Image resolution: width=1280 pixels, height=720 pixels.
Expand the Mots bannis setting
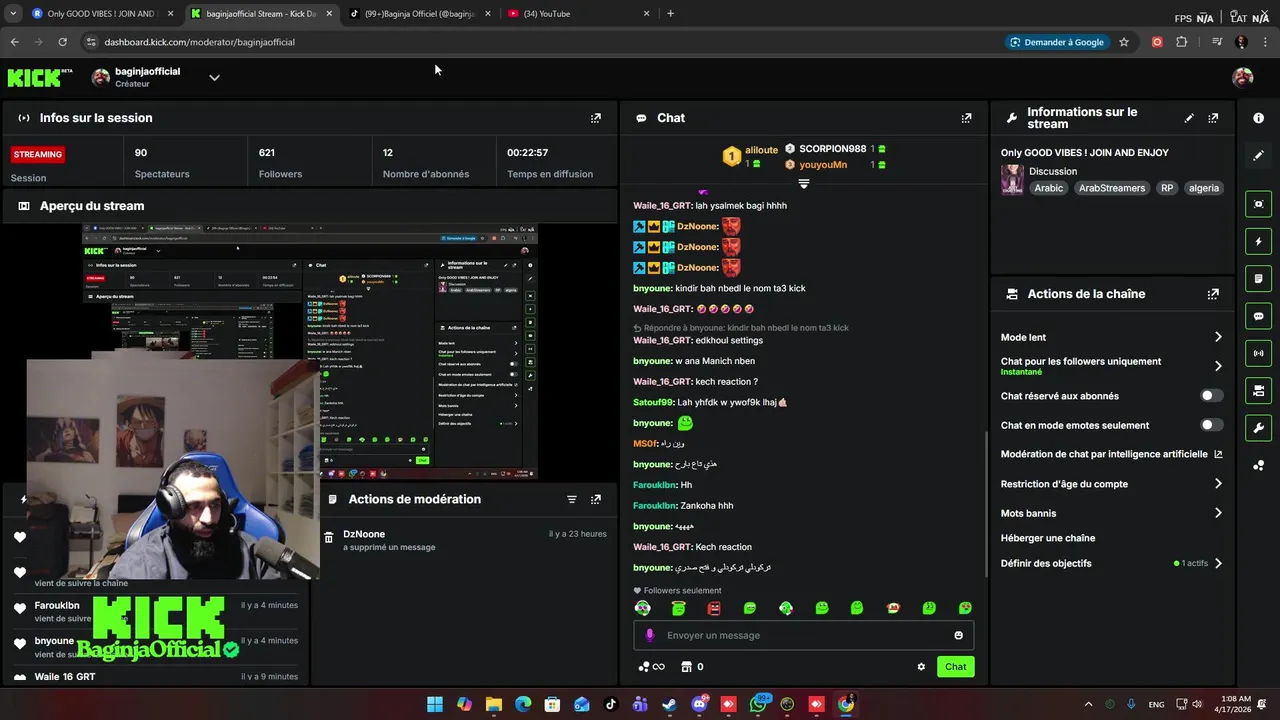pos(1218,513)
